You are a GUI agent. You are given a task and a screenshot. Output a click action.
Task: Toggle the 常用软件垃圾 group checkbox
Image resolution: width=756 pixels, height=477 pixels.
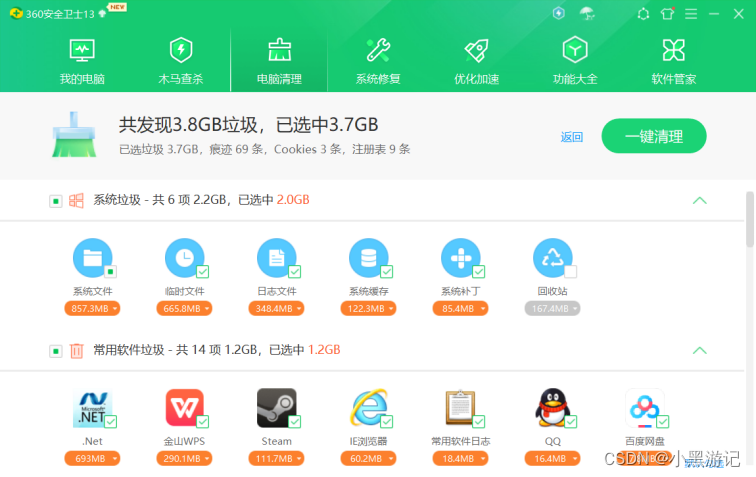[x=55, y=351]
